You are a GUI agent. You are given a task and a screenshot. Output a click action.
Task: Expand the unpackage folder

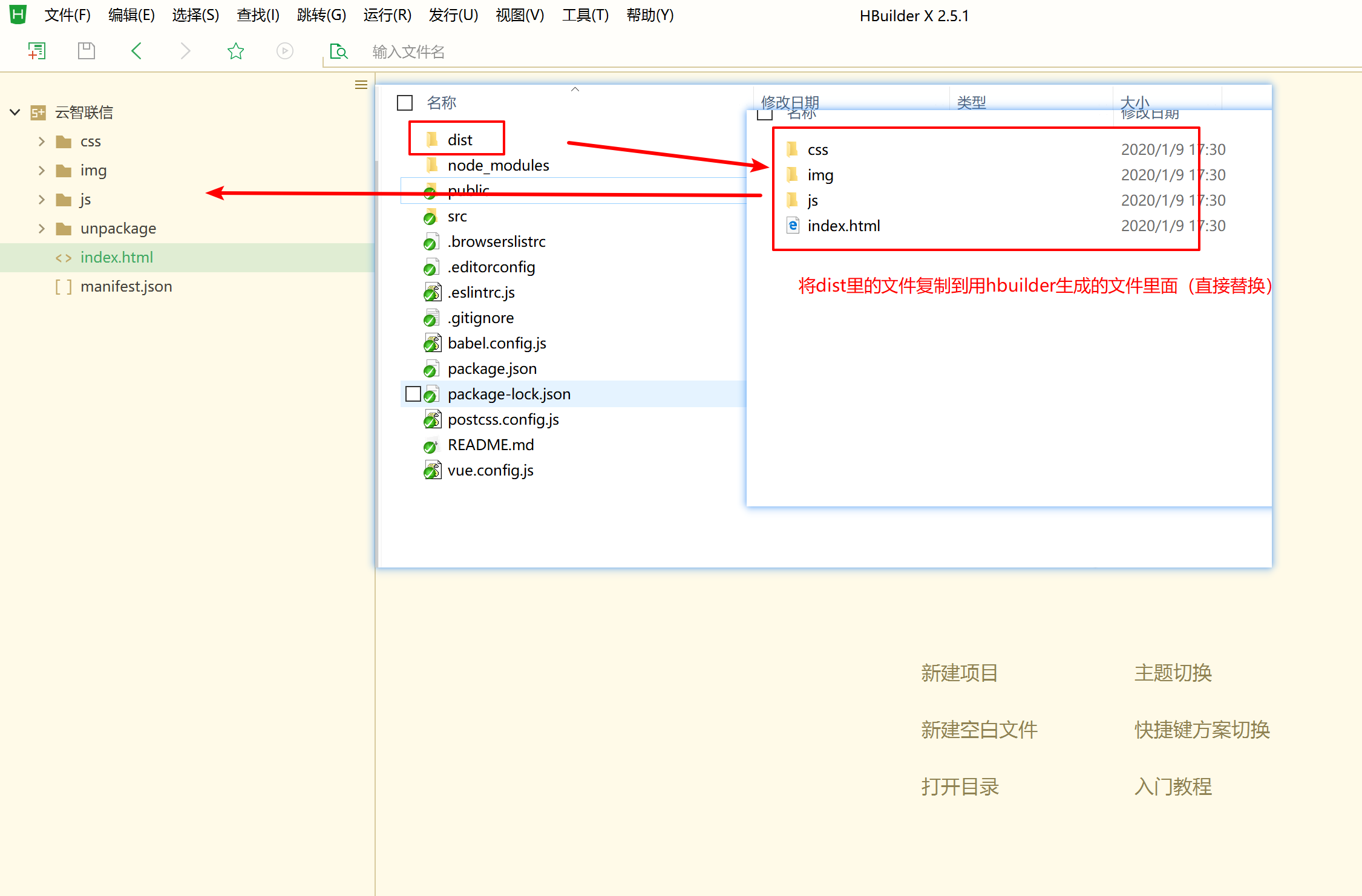coord(41,228)
